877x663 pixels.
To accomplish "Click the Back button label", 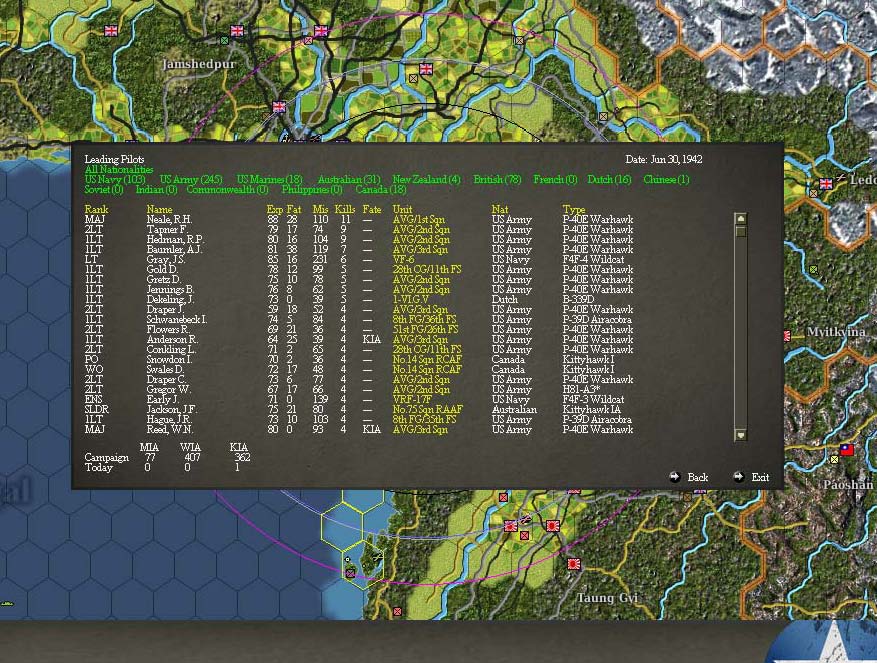I will point(697,477).
